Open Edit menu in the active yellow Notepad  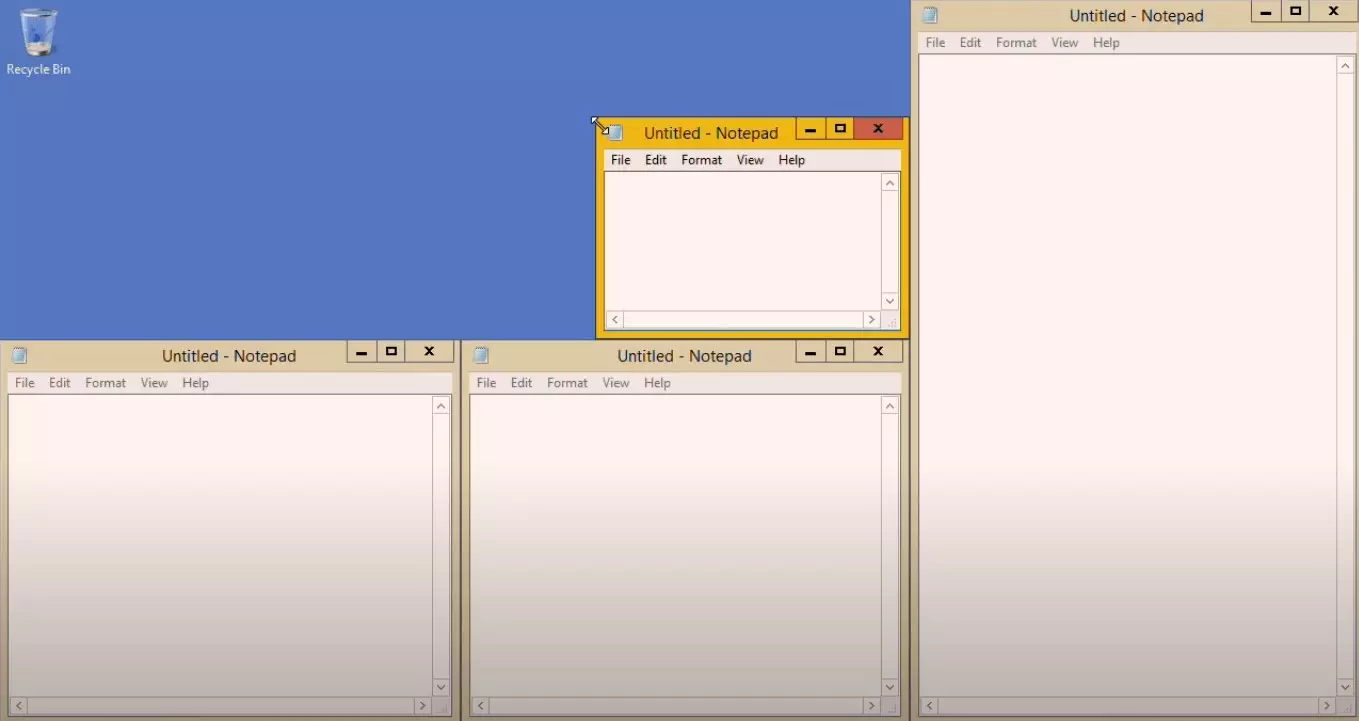point(655,160)
